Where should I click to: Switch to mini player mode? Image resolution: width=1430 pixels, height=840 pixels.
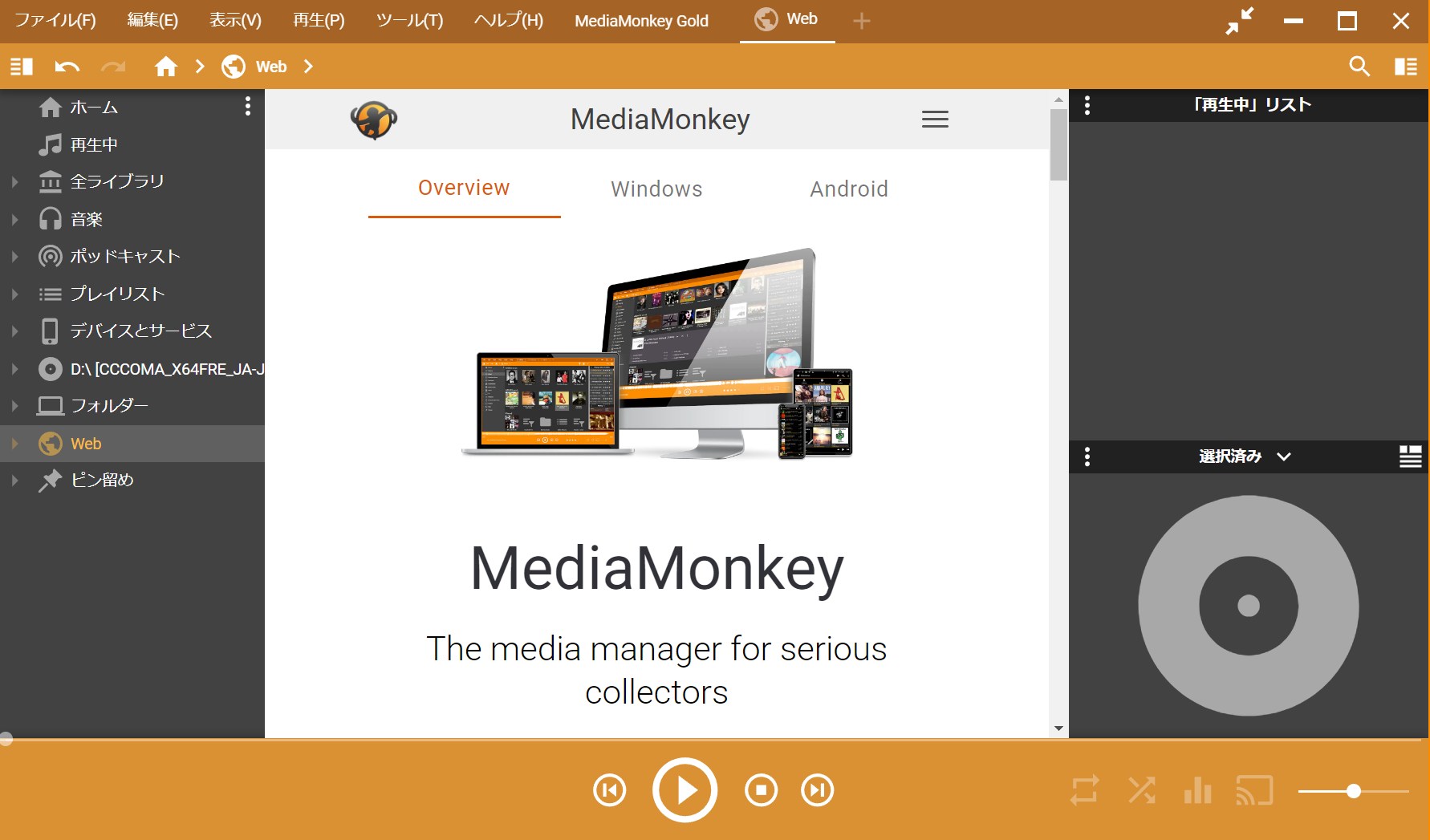point(1240,21)
